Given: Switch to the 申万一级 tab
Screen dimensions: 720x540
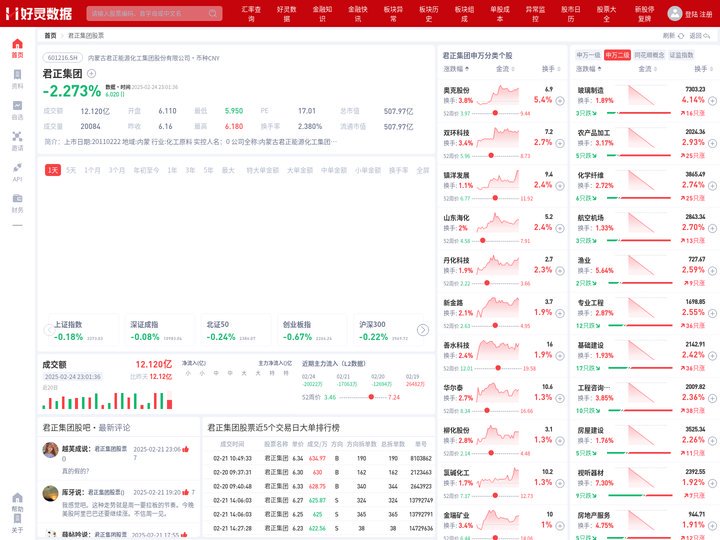Looking at the screenshot, I should click(x=588, y=55).
